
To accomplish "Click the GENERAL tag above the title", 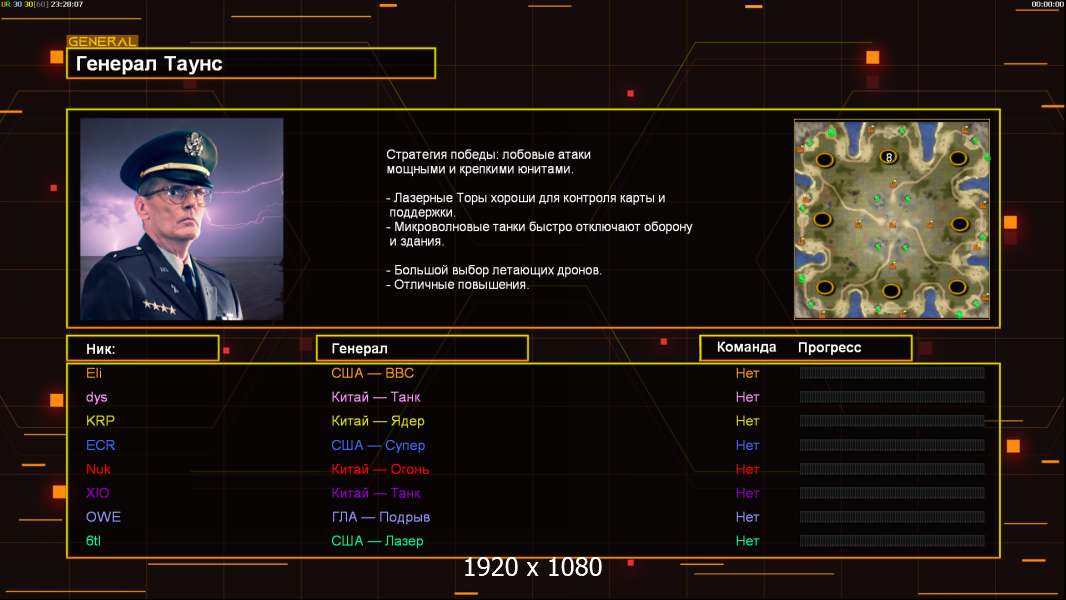I will tap(102, 42).
